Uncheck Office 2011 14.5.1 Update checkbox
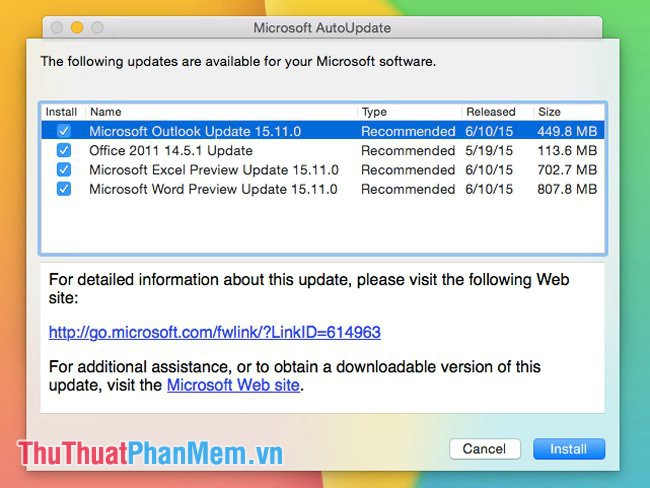This screenshot has height=488, width=650. pos(64,150)
